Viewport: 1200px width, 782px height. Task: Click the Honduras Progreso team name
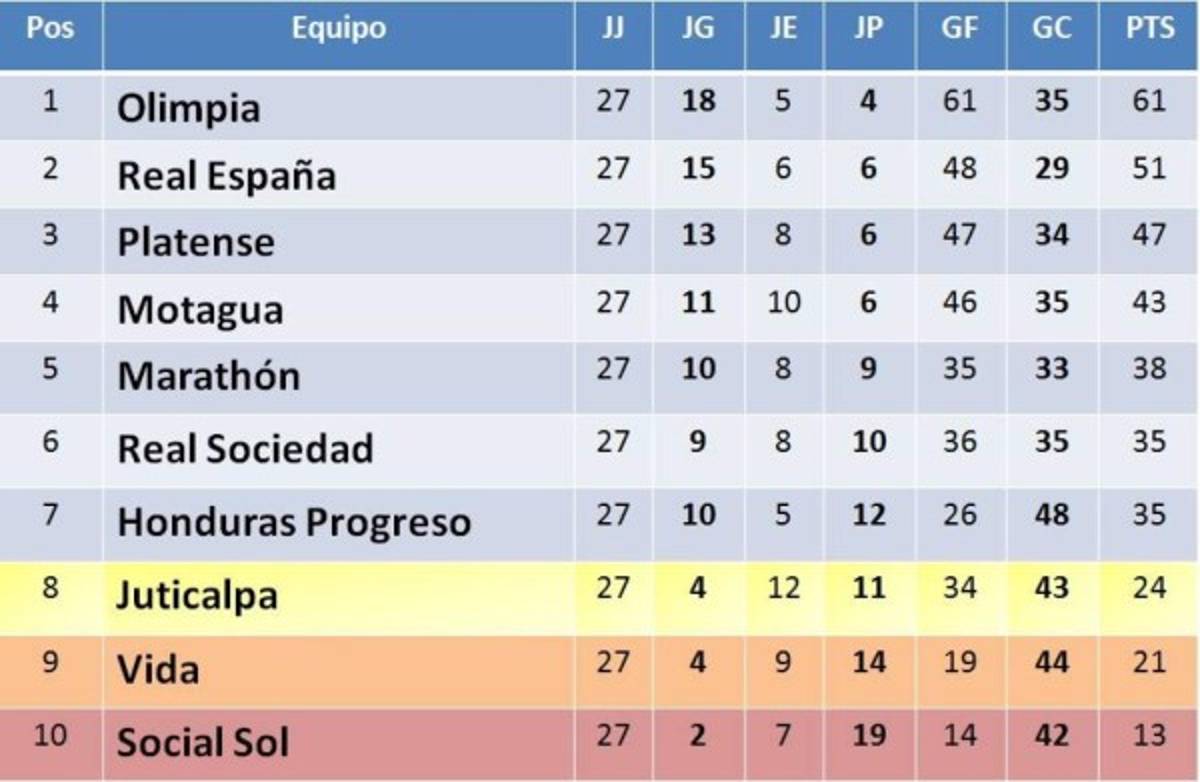point(293,522)
